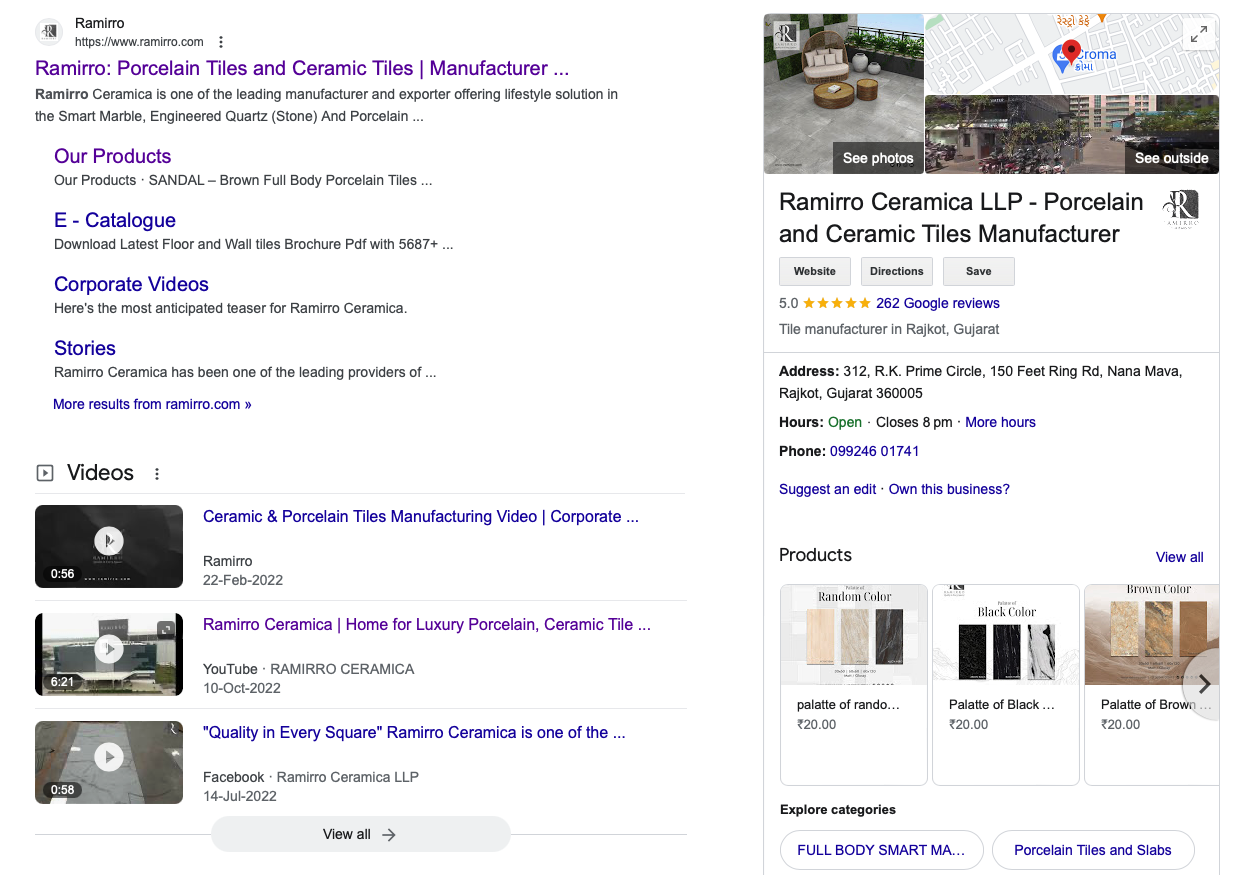1241x875 pixels.
Task: Click the three-dot menu beside ramirro.com URL
Action: (x=221, y=42)
